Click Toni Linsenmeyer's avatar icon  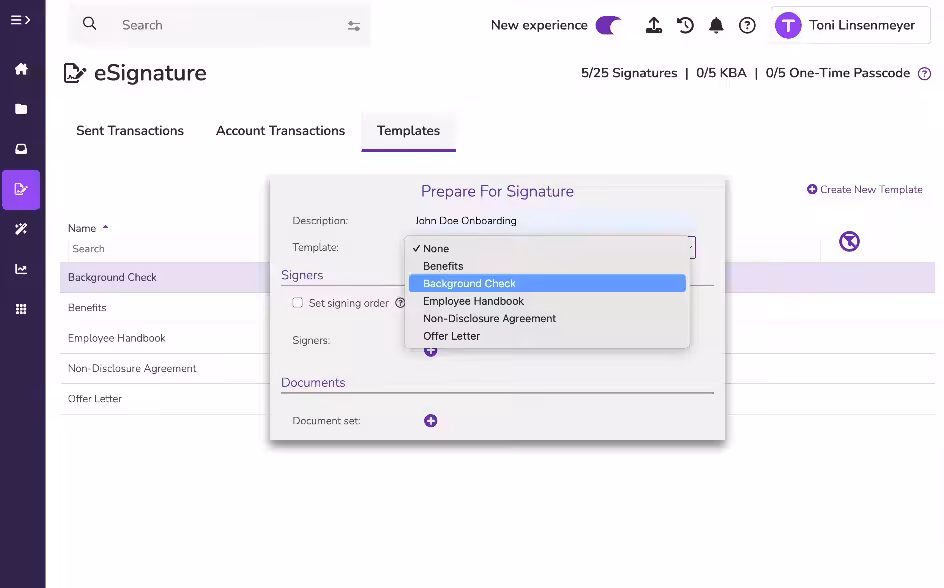coord(788,25)
